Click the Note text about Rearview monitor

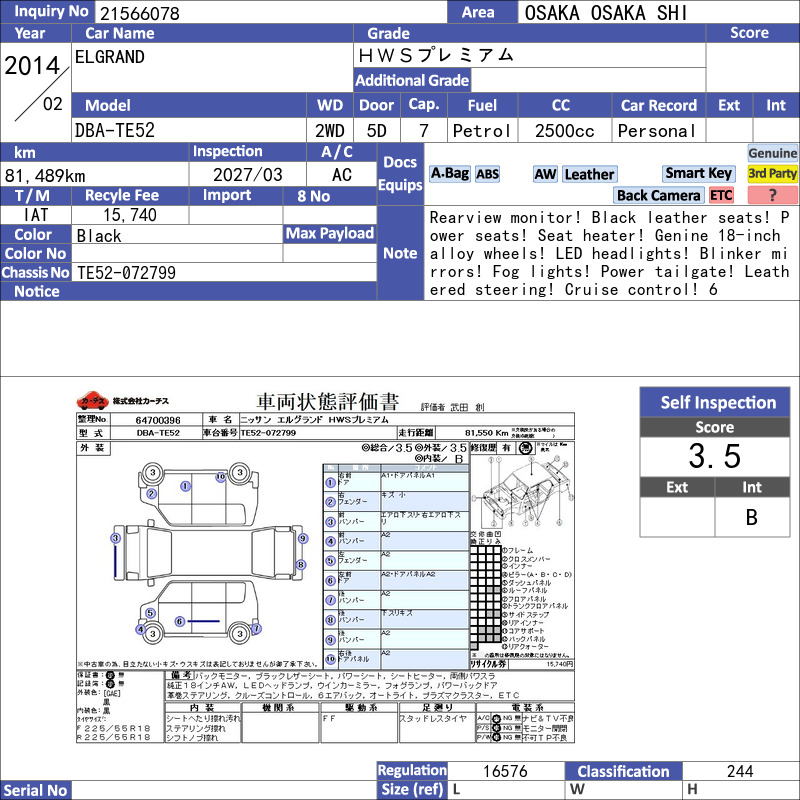(610, 254)
